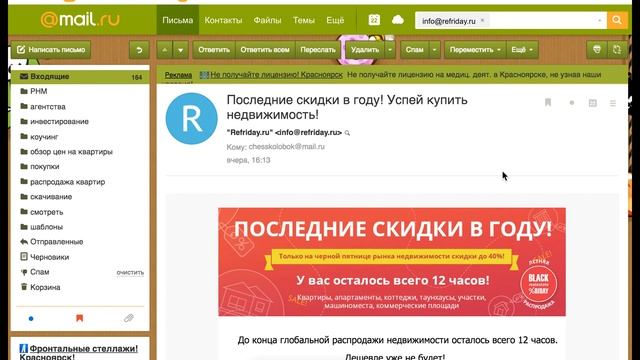The width and height of the screenshot is (640, 360).
Task: Mark message unread via dot icon
Action: pyautogui.click(x=572, y=103)
